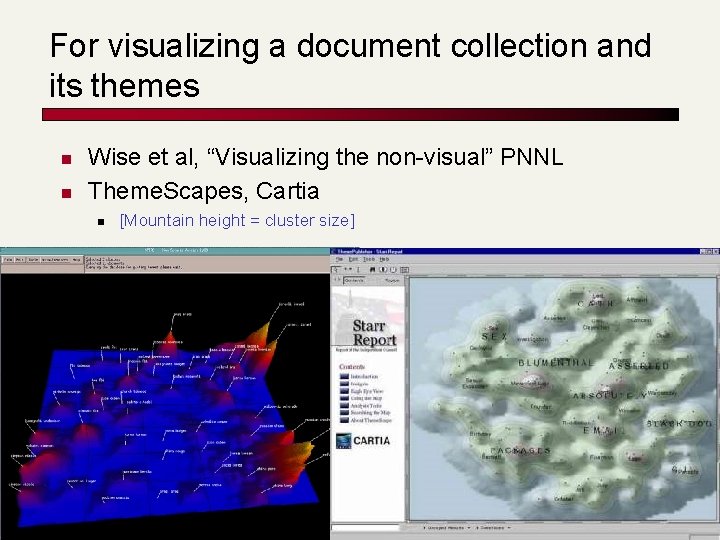Open the Introduction contents link
Image resolution: width=720 pixels, height=540 pixels.
pos(365,377)
